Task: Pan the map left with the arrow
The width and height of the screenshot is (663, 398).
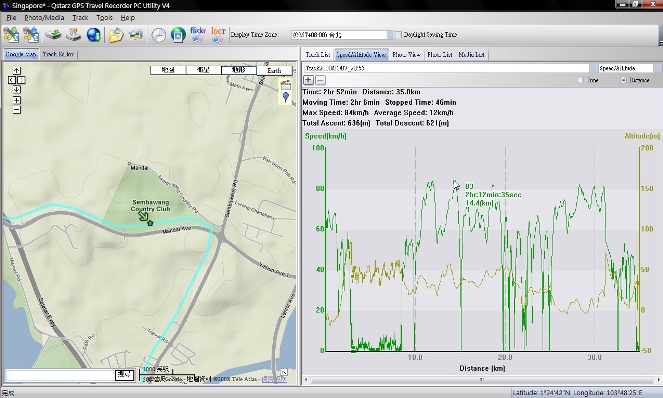Action: (x=12, y=80)
